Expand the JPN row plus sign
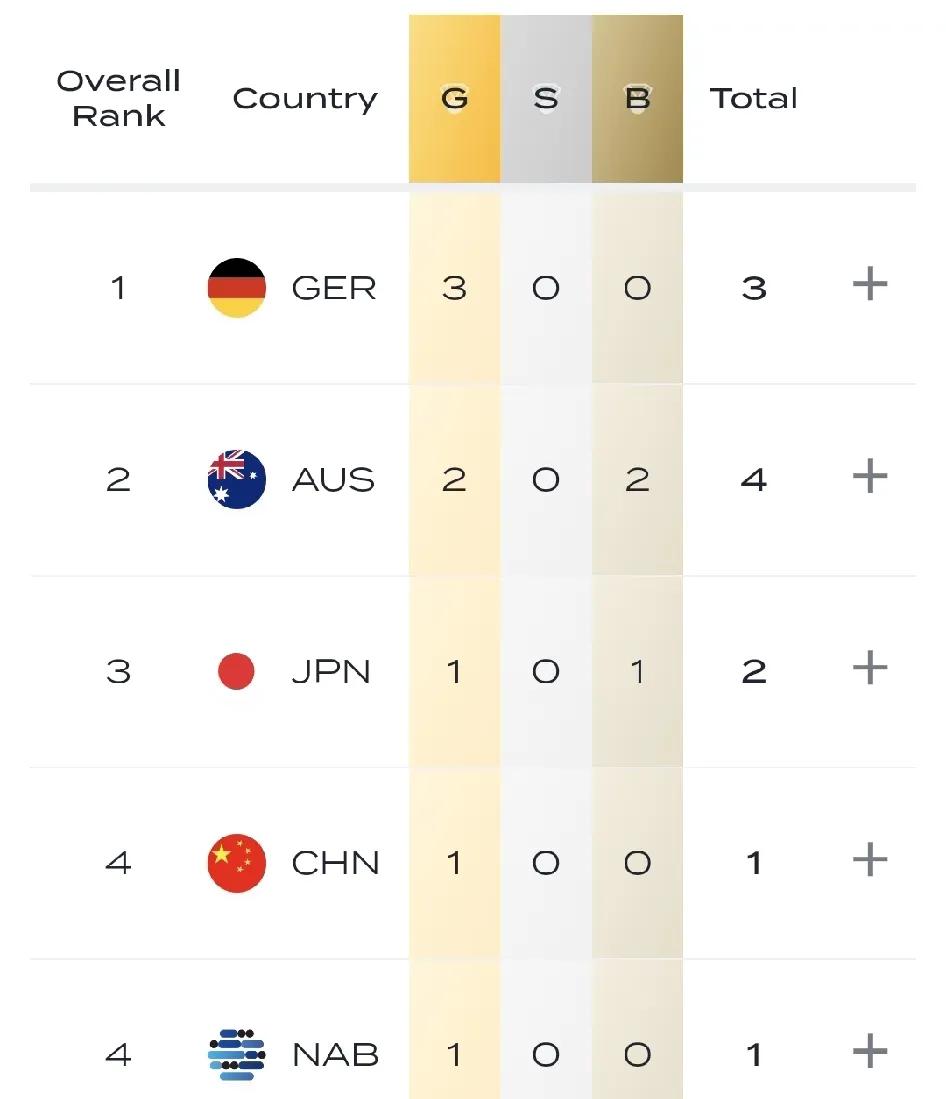This screenshot has height=1099, width=946. click(x=870, y=667)
